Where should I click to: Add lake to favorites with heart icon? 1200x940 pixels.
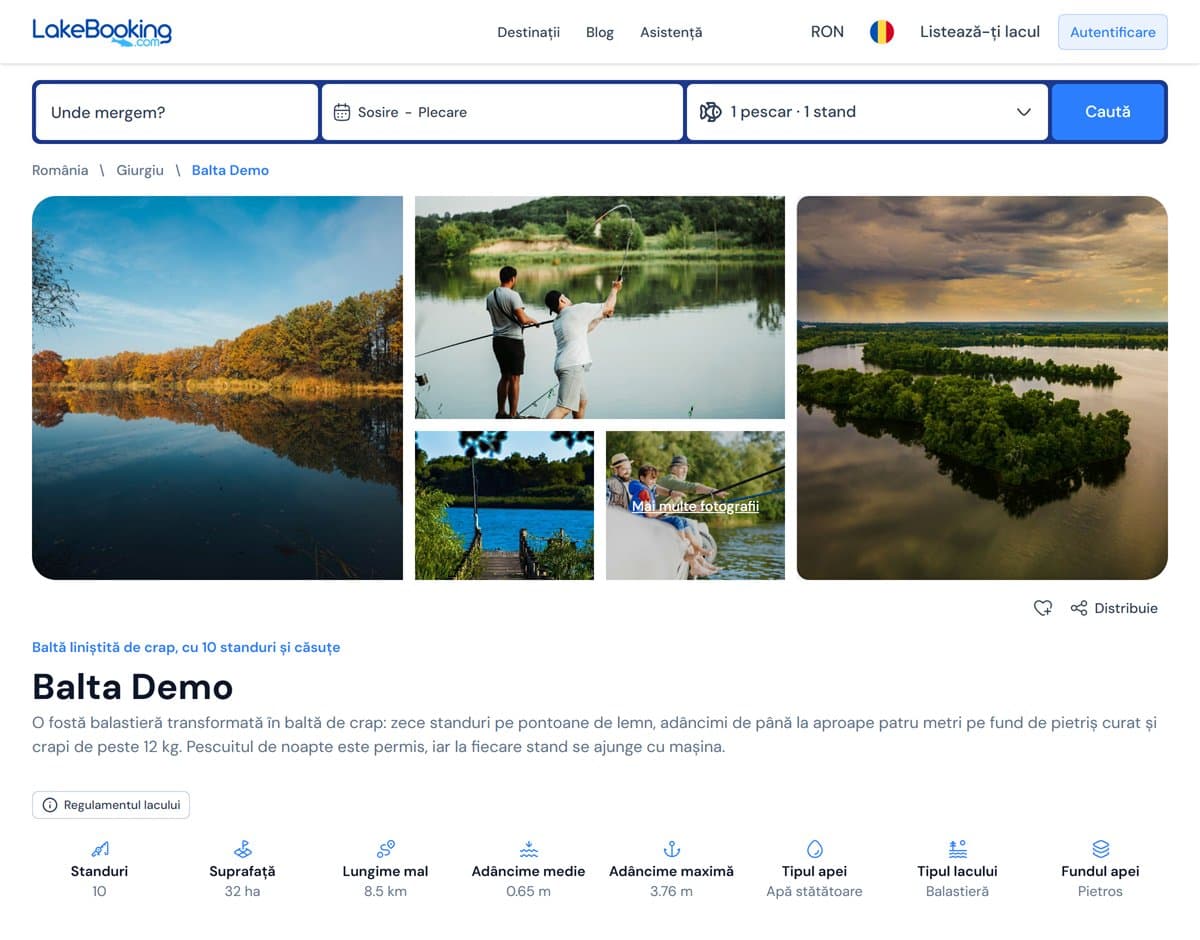1043,608
